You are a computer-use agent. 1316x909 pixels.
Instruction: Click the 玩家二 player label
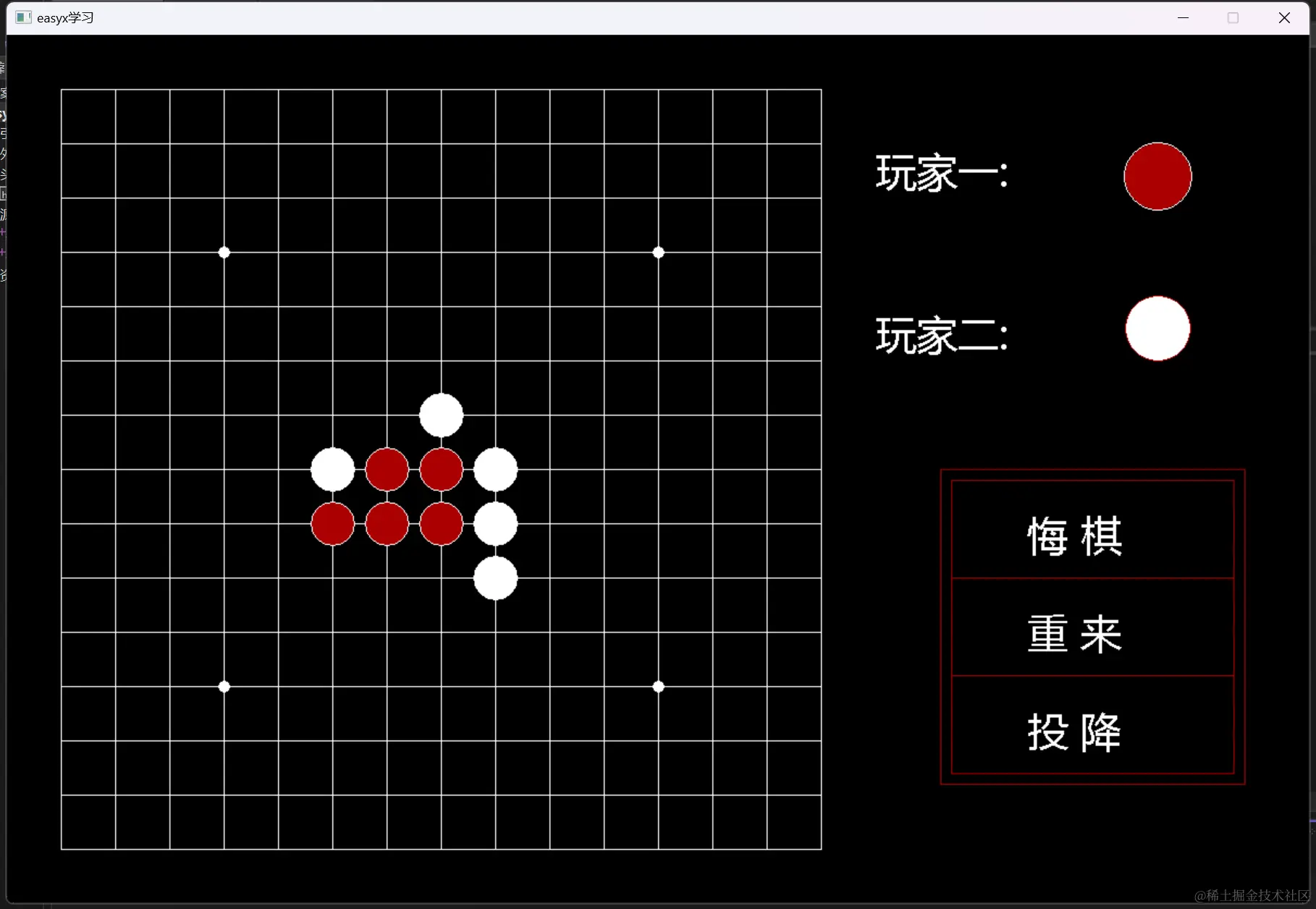[940, 335]
